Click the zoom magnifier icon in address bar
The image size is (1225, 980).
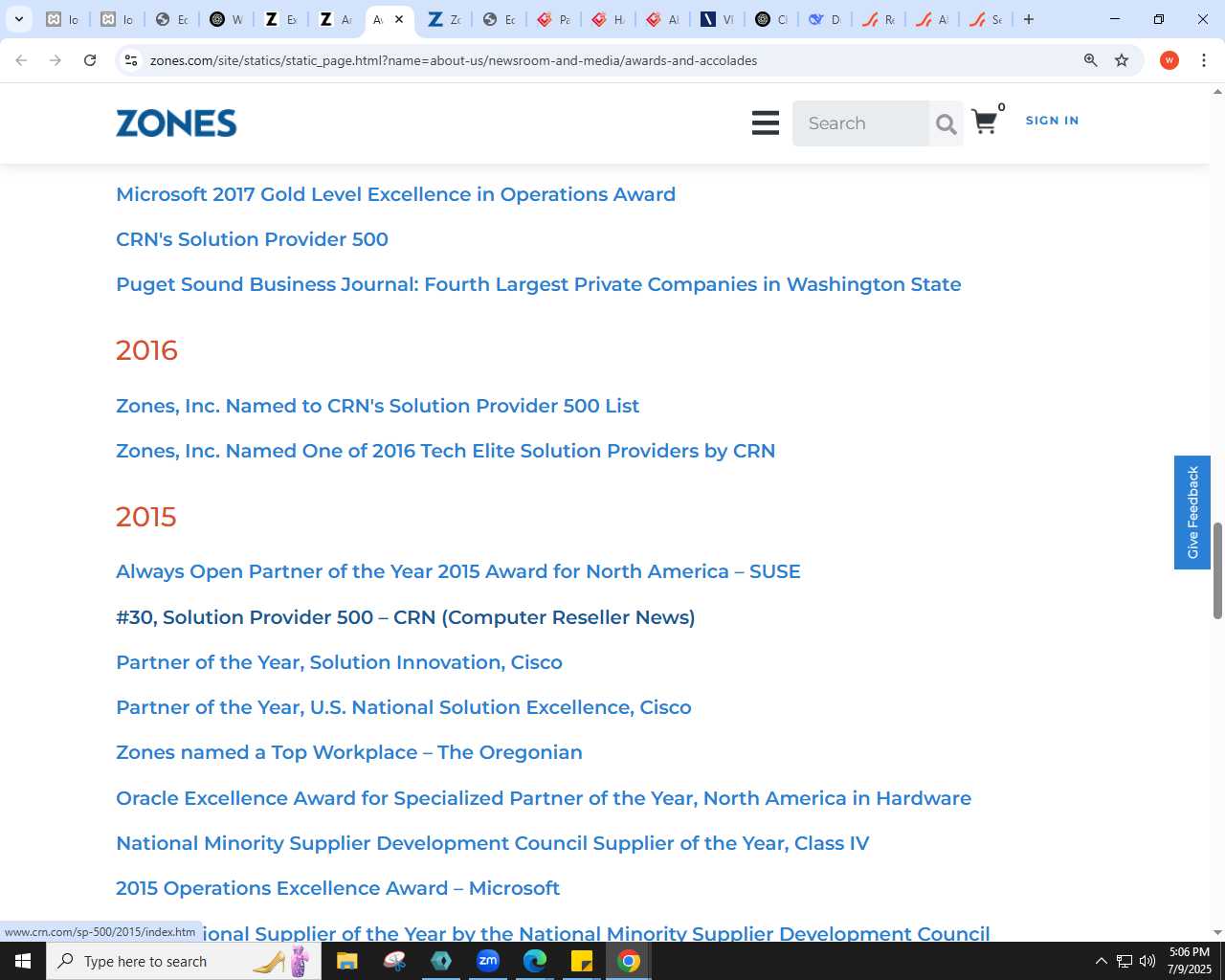1090,60
